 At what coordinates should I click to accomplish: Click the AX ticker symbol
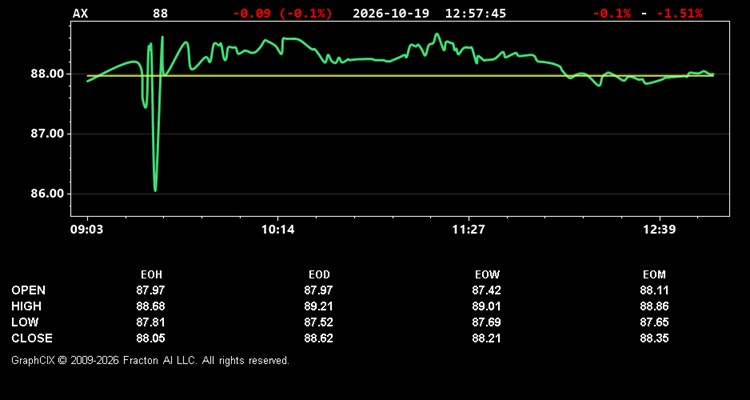80,13
